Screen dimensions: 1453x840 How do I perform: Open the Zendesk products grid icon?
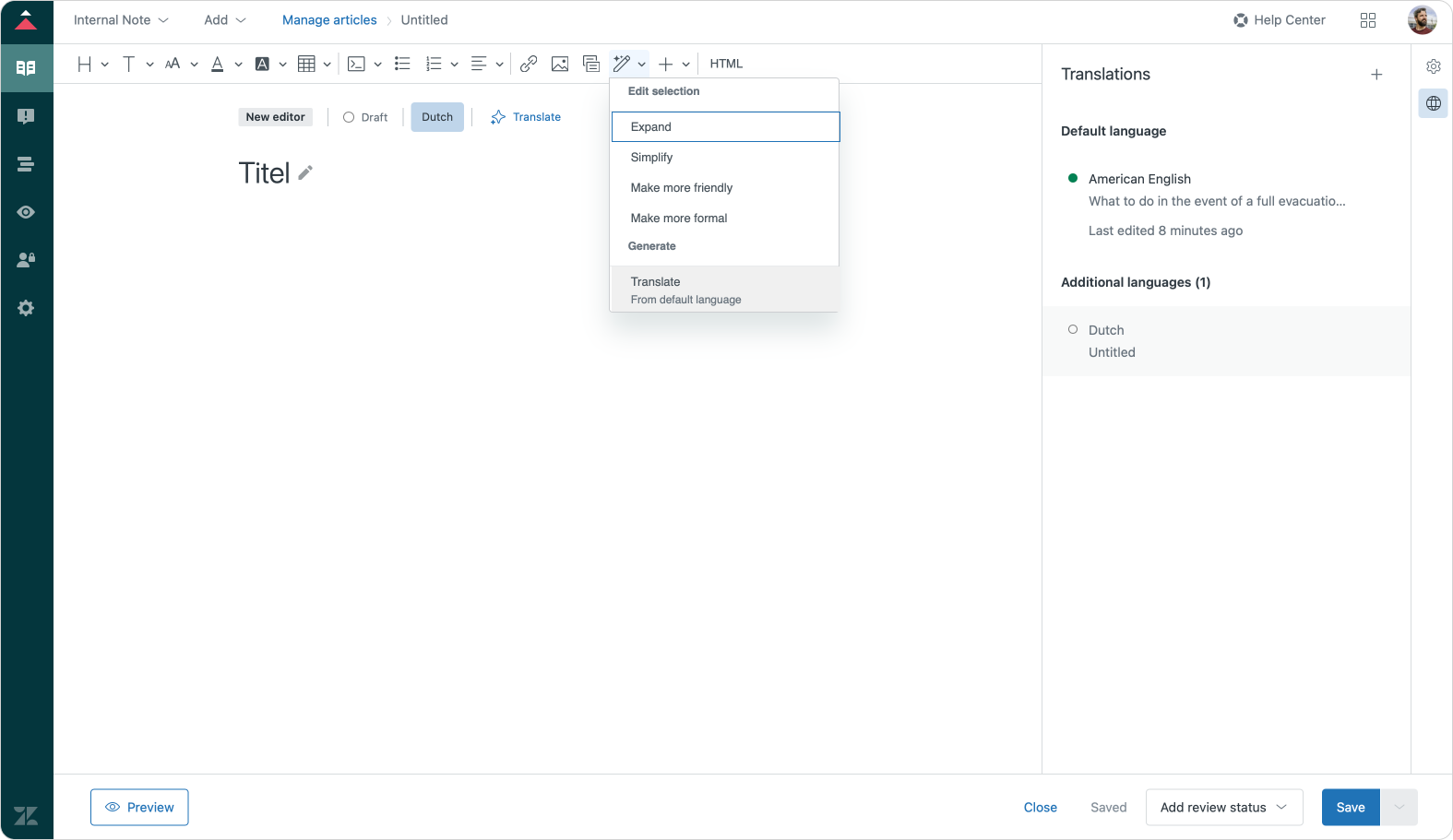pyautogui.click(x=1368, y=20)
